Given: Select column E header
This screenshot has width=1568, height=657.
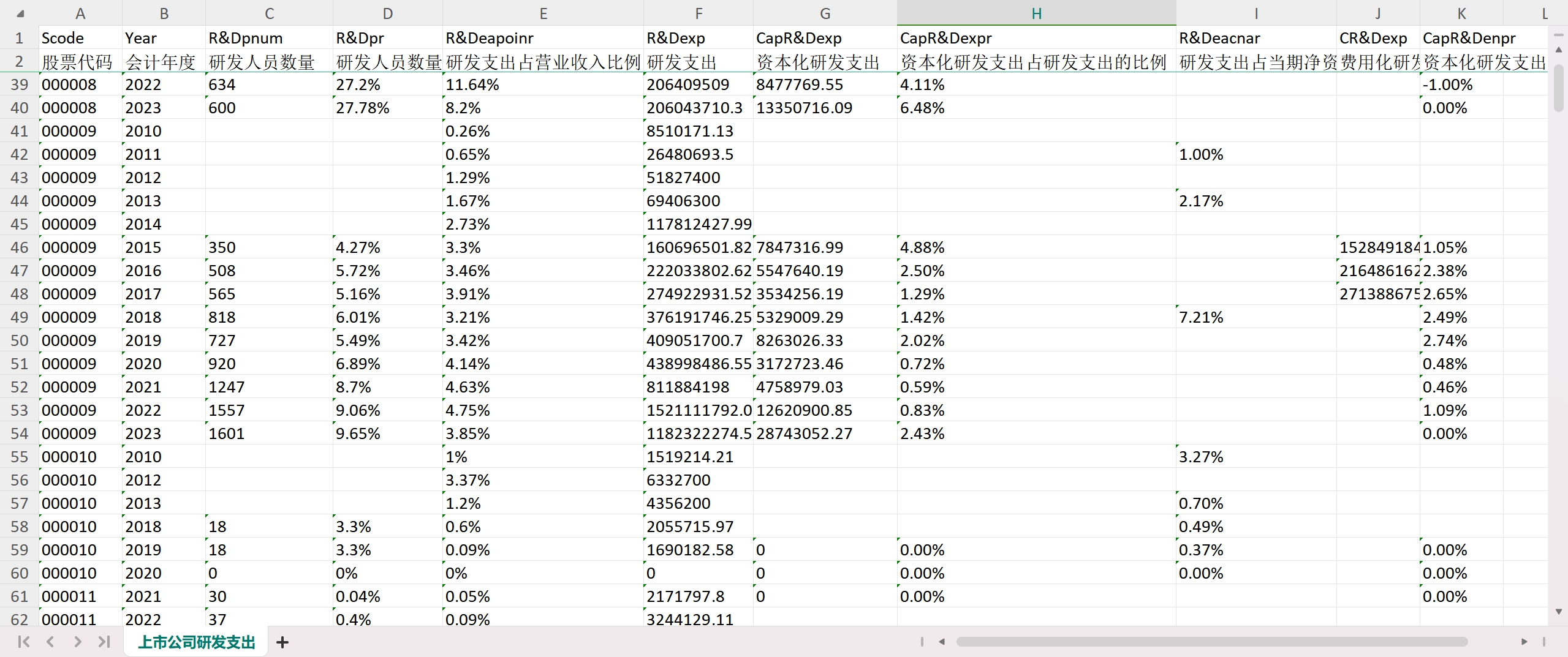Looking at the screenshot, I should pos(543,13).
